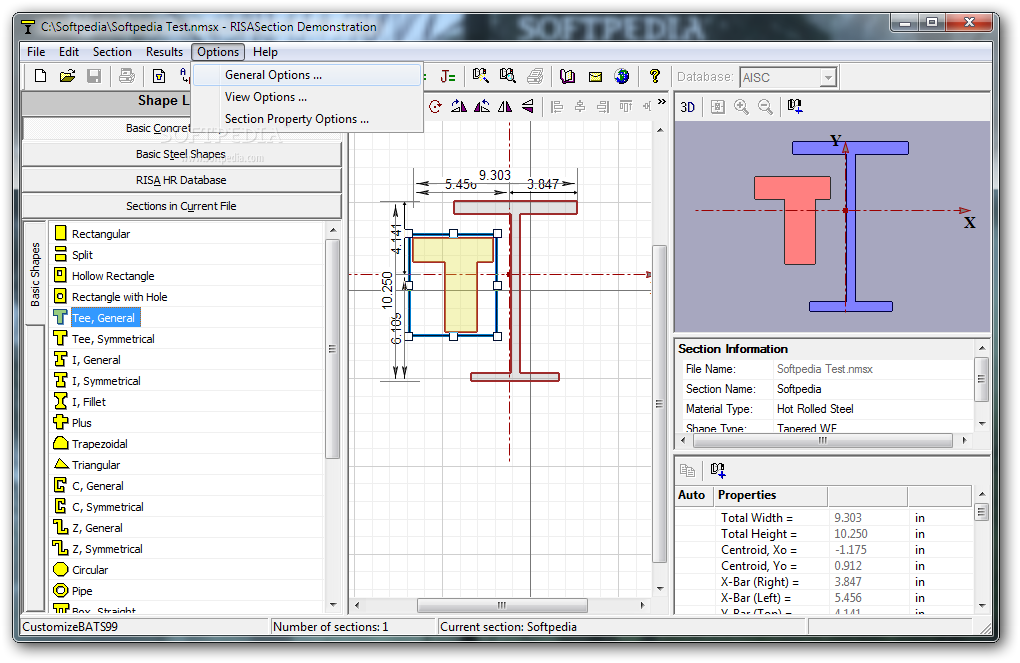This screenshot has width=1020, height=663.
Task: Click the Total Width value 9.303
Action: coord(848,518)
